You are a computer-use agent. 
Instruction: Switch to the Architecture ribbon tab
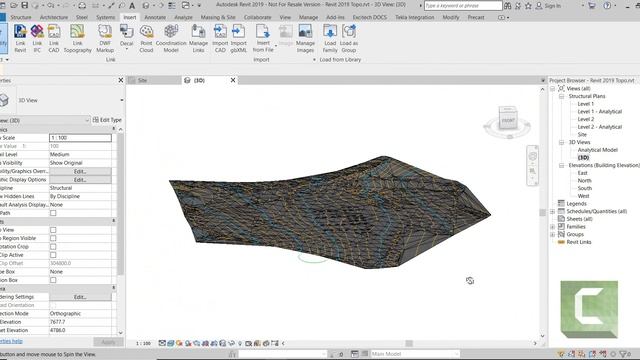tap(54, 18)
